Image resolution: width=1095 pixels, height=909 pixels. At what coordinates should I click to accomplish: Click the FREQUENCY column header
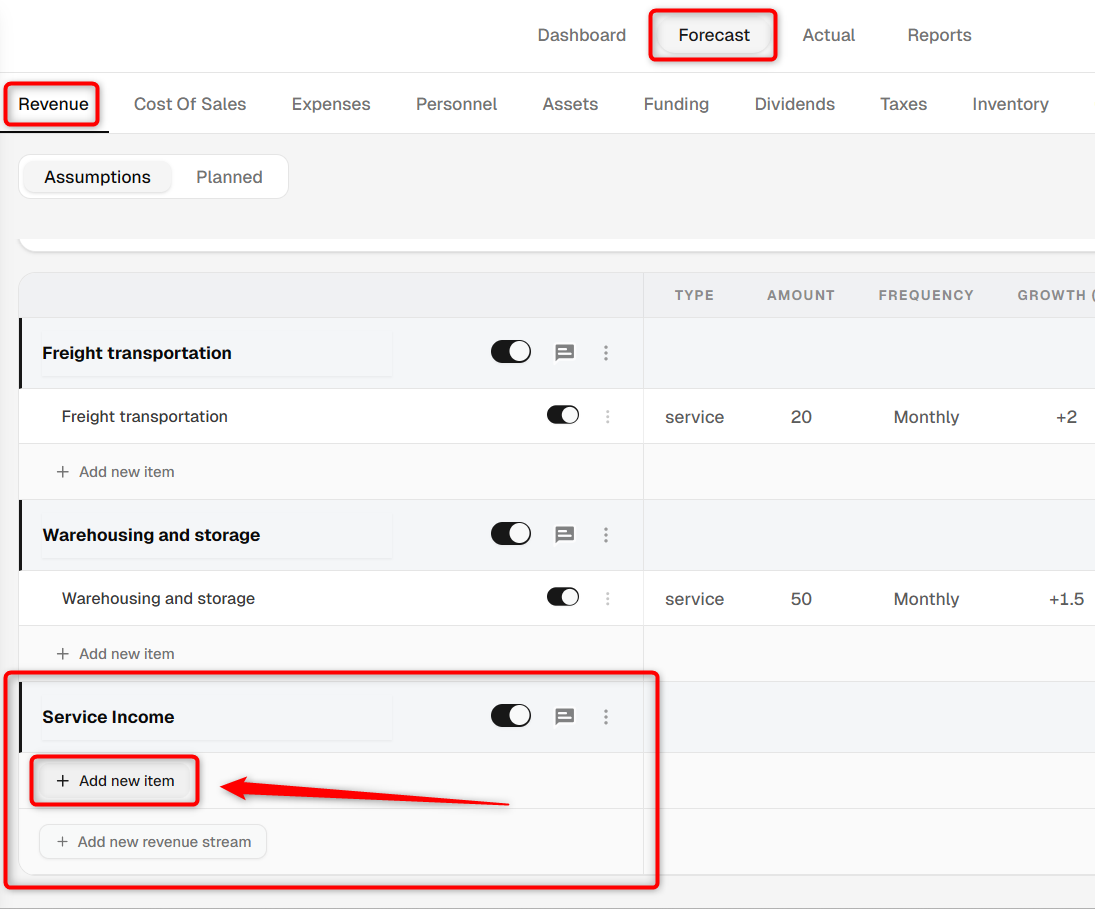coord(926,295)
